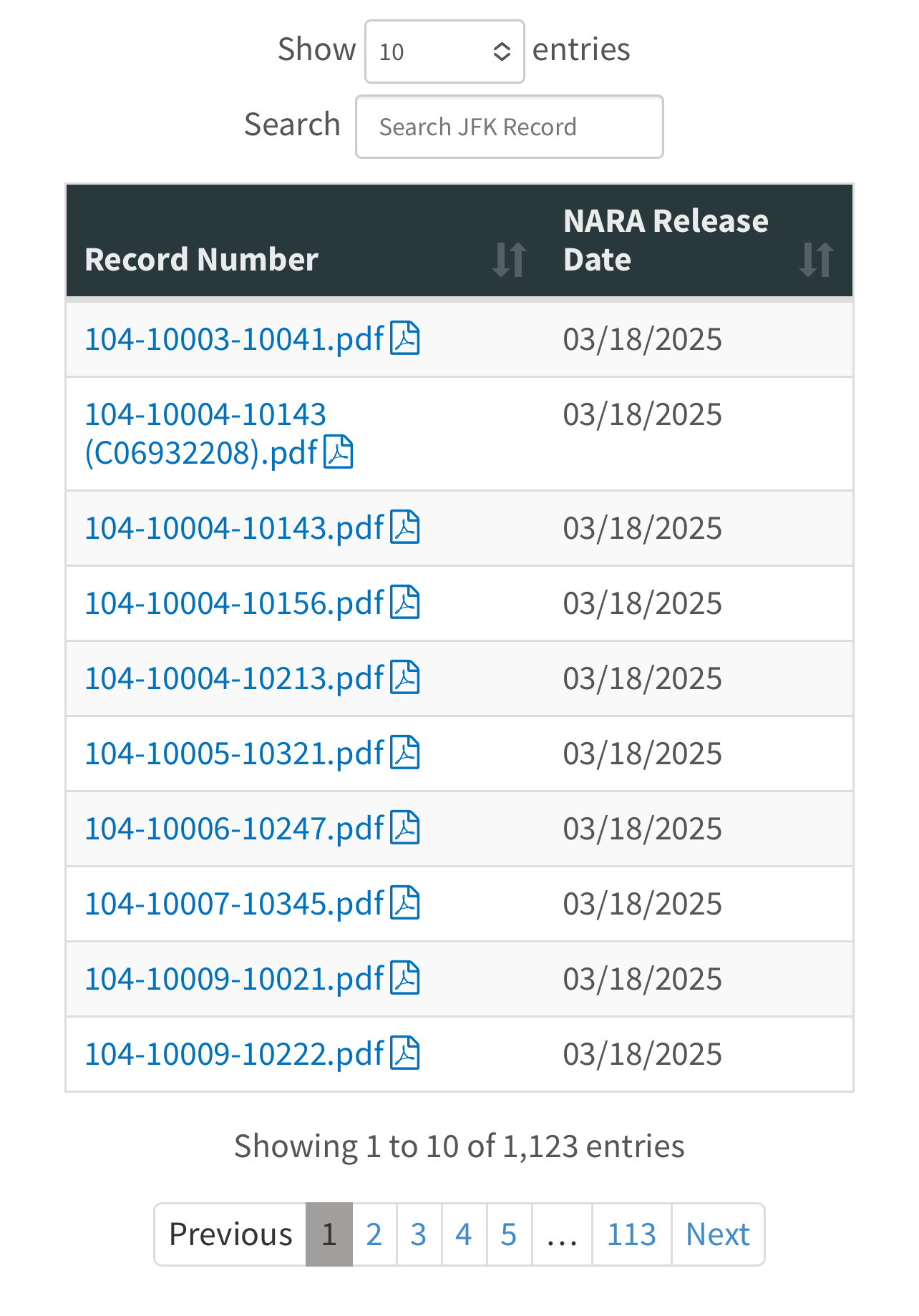Click PDF icon beside 104-10004-10143 (C06932208).pdf
This screenshot has height=1316, width=919.
[x=338, y=452]
